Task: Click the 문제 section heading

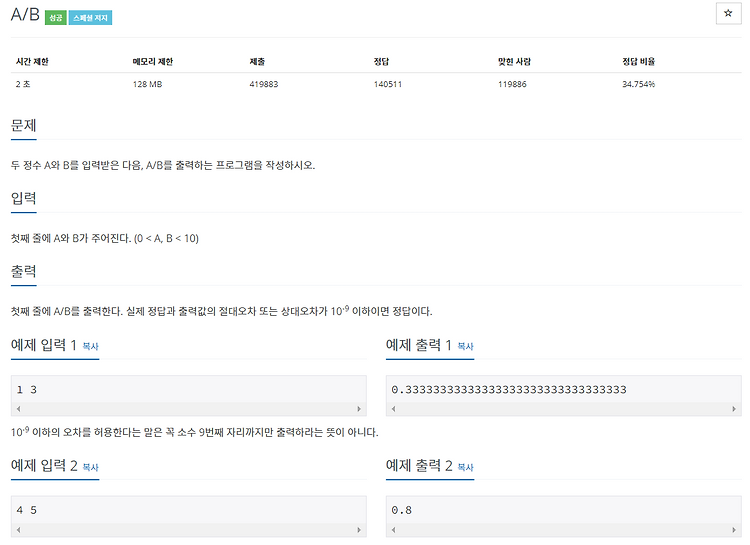Action: [x=23, y=125]
